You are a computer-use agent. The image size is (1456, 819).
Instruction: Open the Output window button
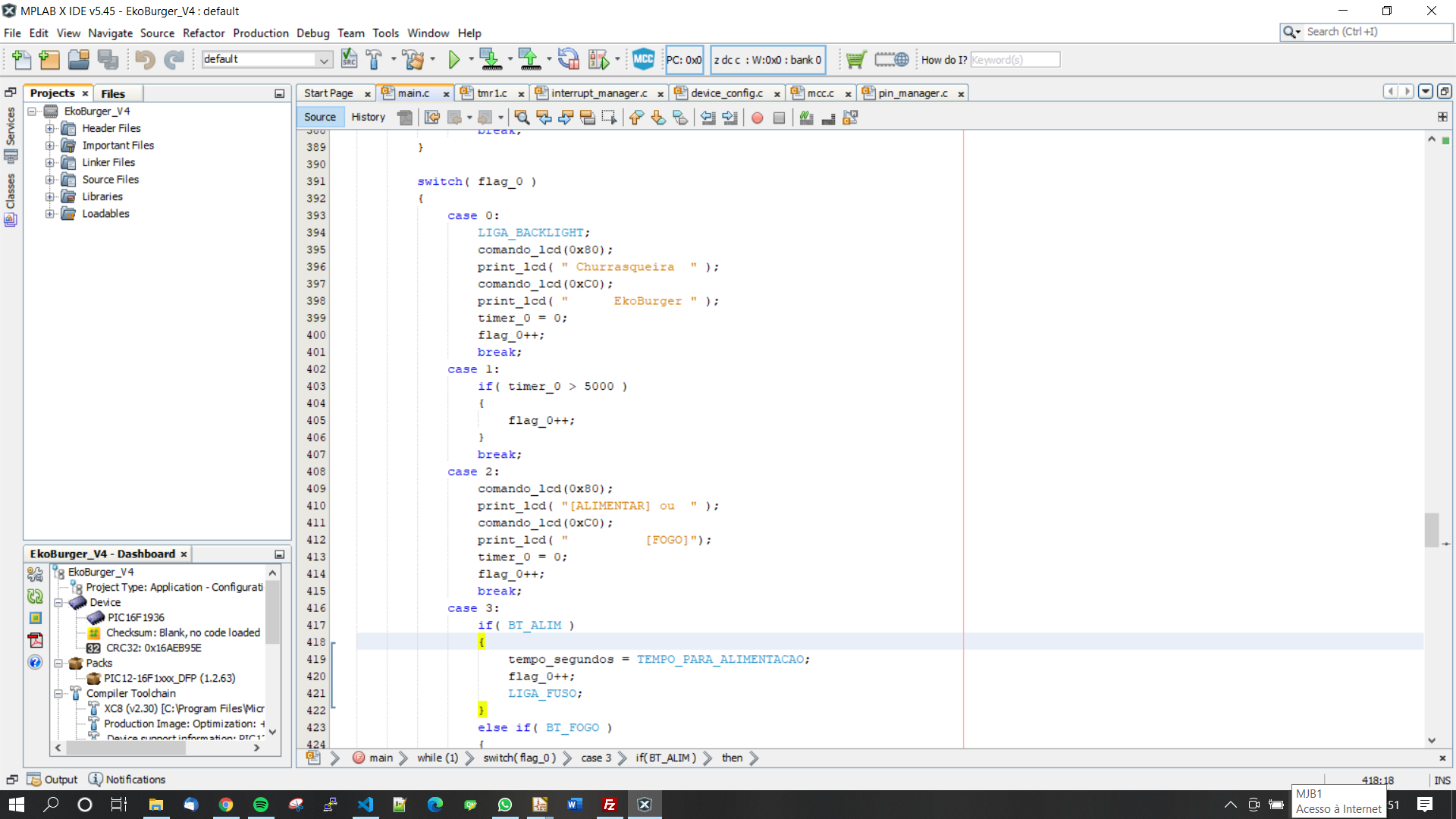point(53,780)
